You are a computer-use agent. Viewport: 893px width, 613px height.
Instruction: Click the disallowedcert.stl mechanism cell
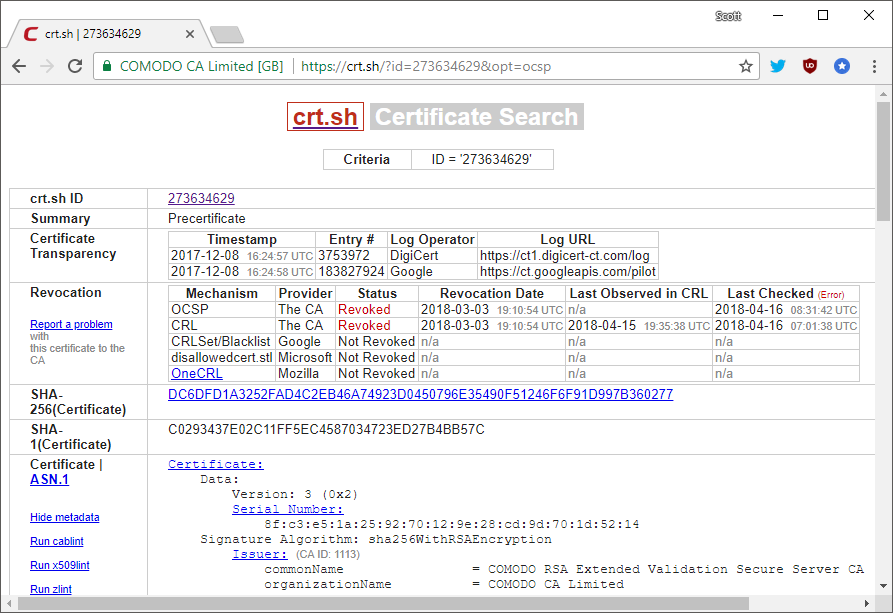pyautogui.click(x=222, y=358)
